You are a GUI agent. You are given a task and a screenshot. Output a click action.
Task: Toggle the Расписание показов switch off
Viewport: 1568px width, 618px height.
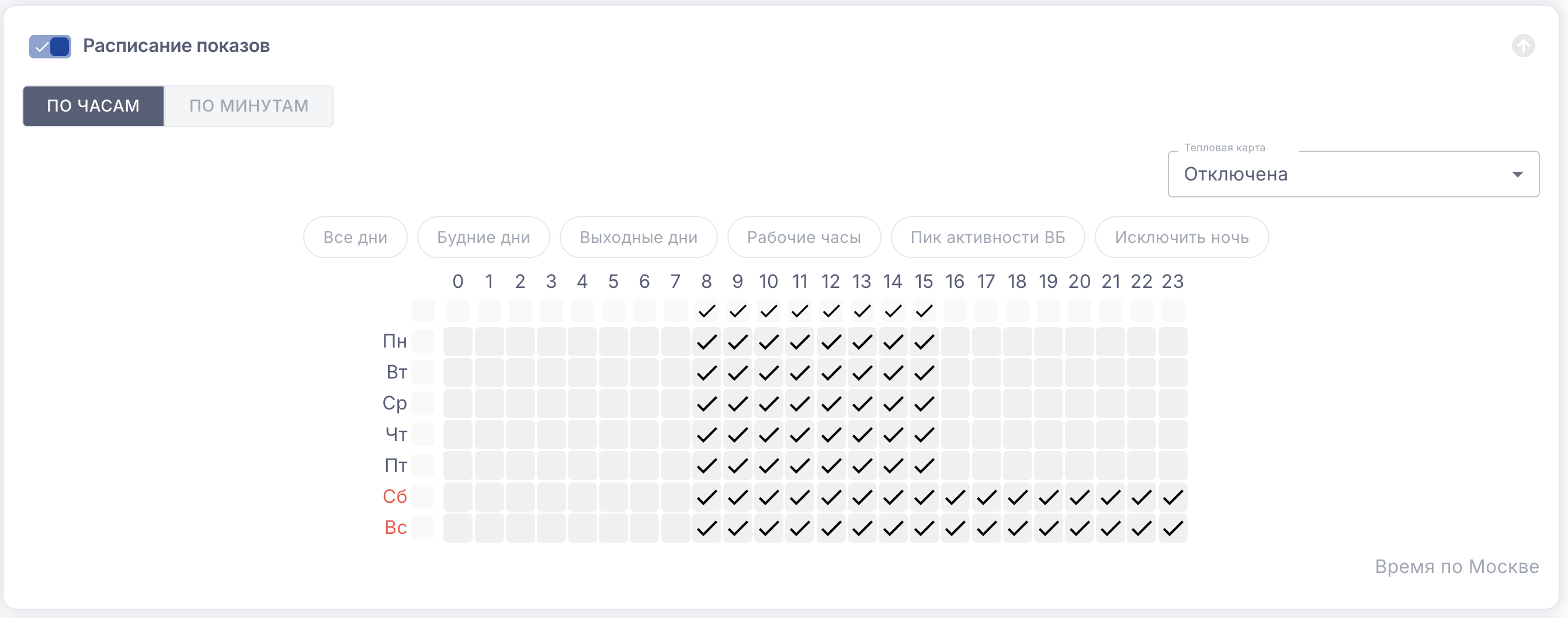click(x=50, y=46)
